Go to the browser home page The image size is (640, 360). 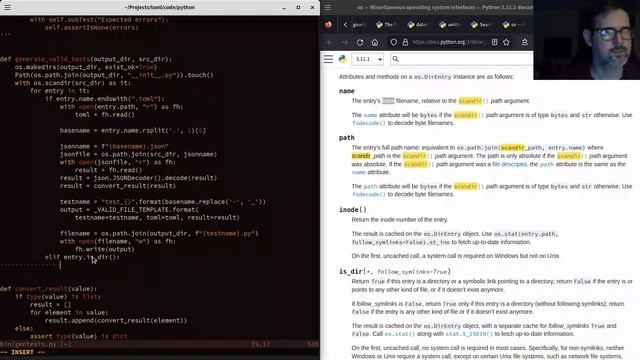coord(375,42)
